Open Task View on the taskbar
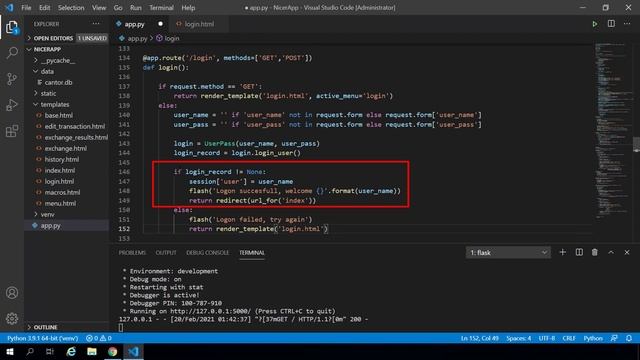The width and height of the screenshot is (640, 360). (50, 351)
